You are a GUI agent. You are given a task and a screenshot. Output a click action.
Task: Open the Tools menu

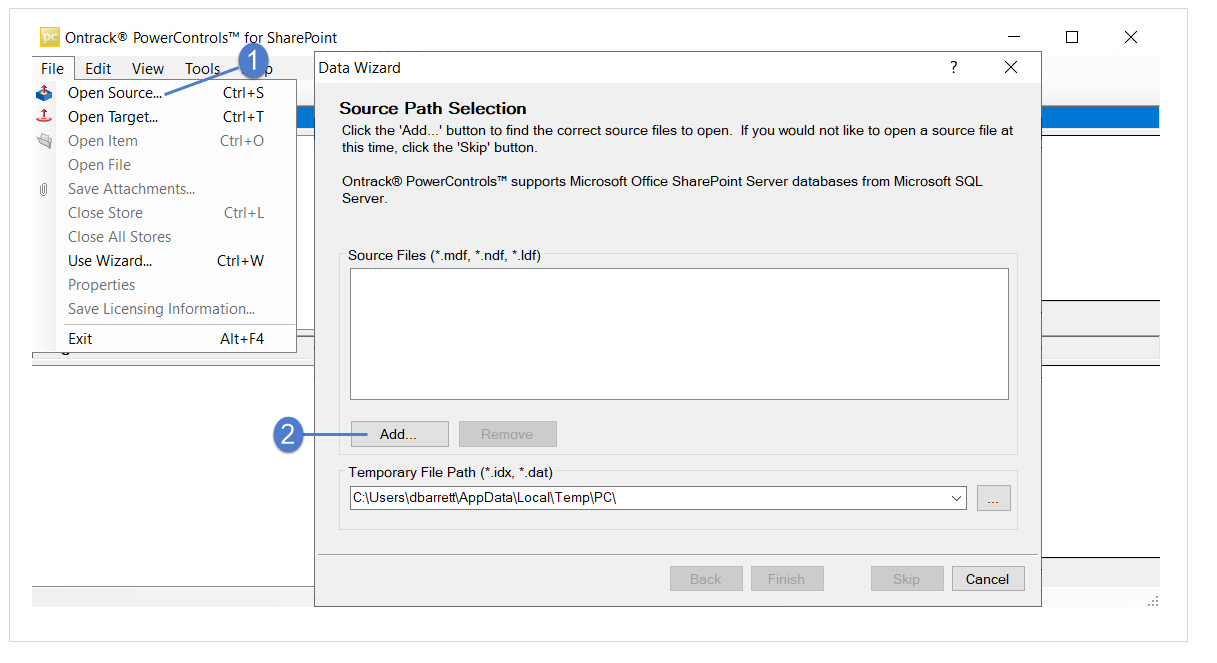(203, 68)
